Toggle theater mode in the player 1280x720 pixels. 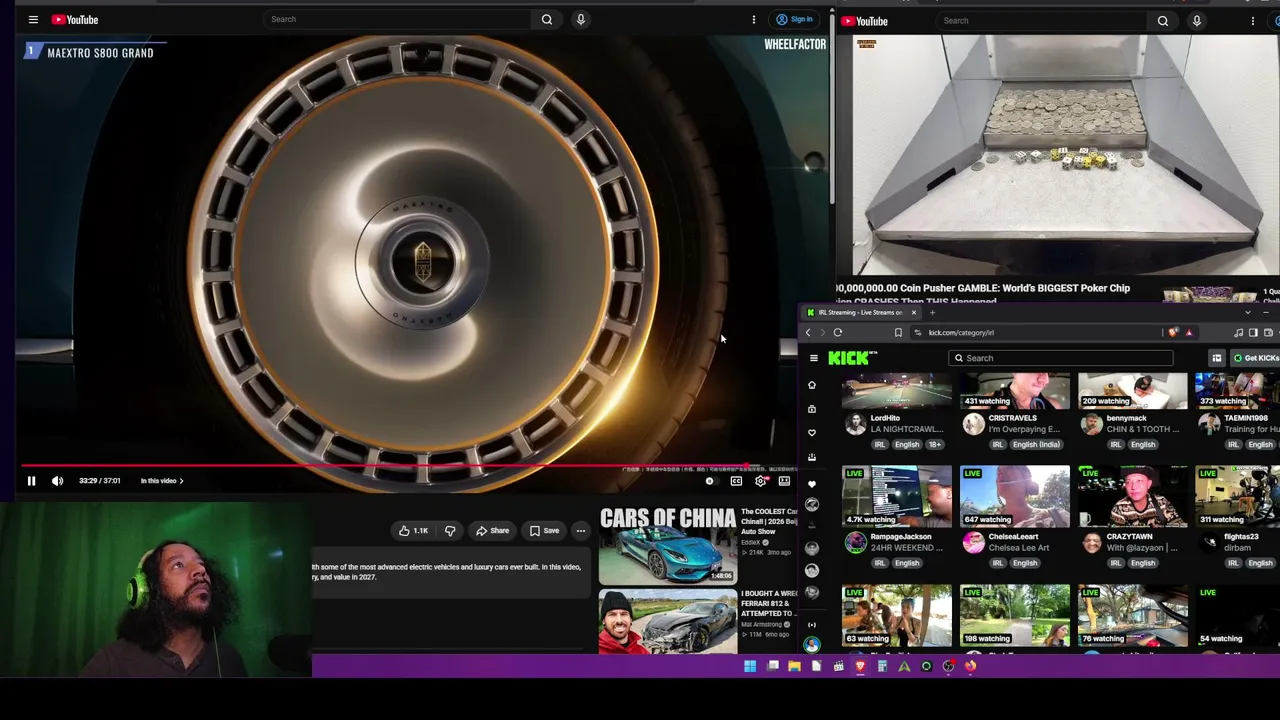[785, 481]
